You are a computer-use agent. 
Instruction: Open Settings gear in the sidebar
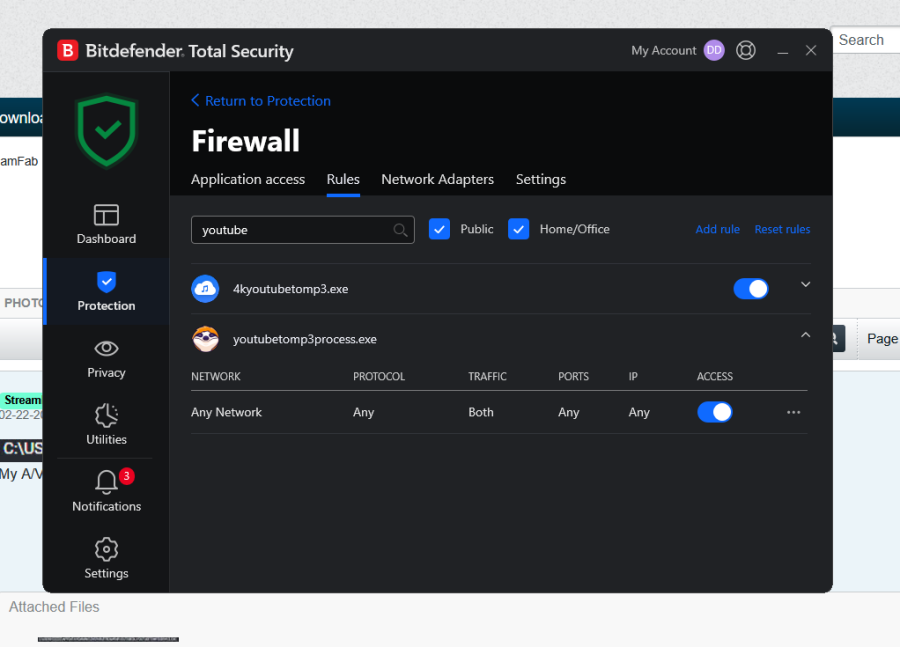tap(106, 550)
